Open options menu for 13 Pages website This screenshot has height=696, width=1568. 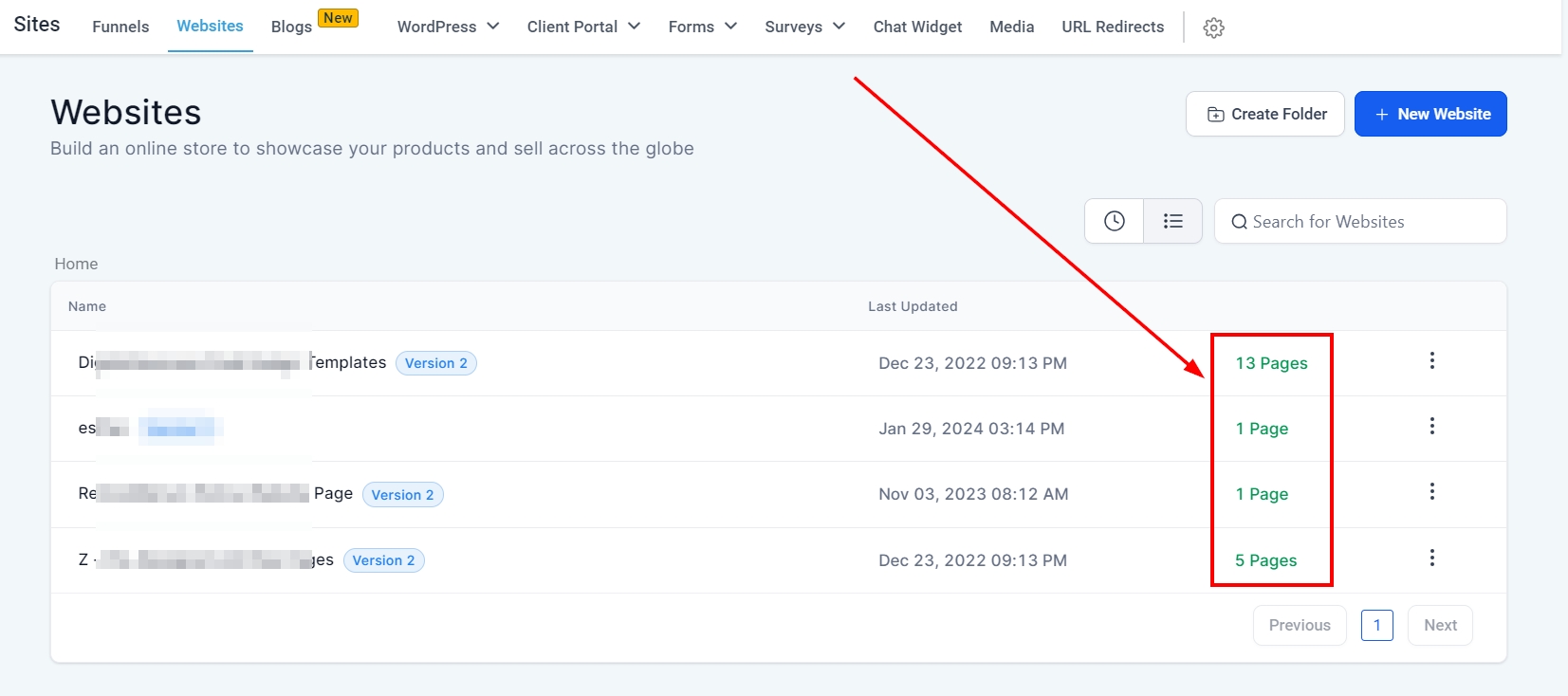click(1431, 360)
